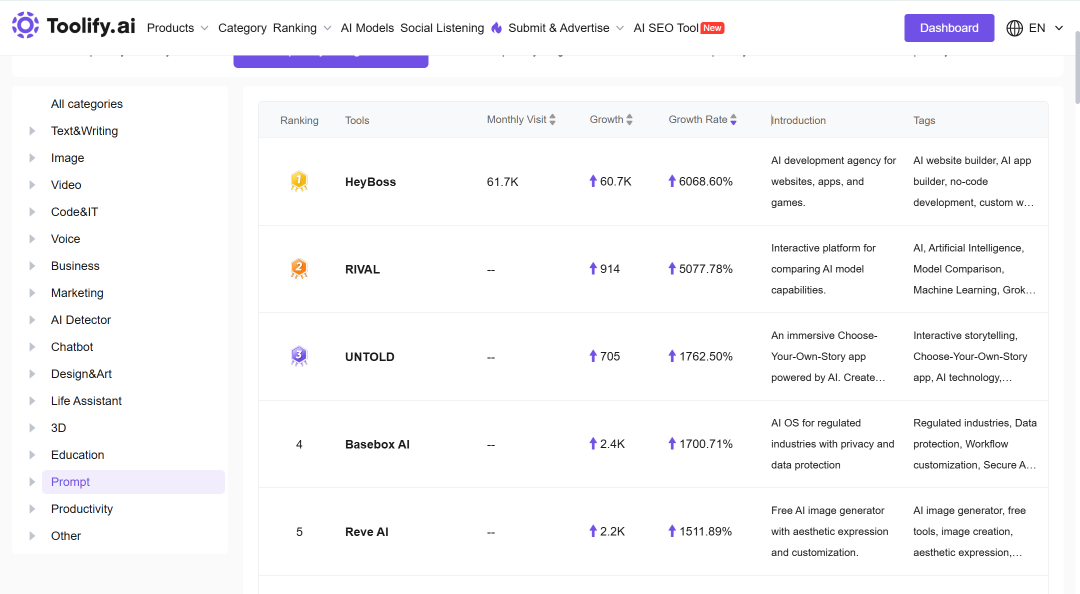The image size is (1080, 594).
Task: Click HeyBoss growth up-arrow beside 60.7K
Action: tap(593, 181)
